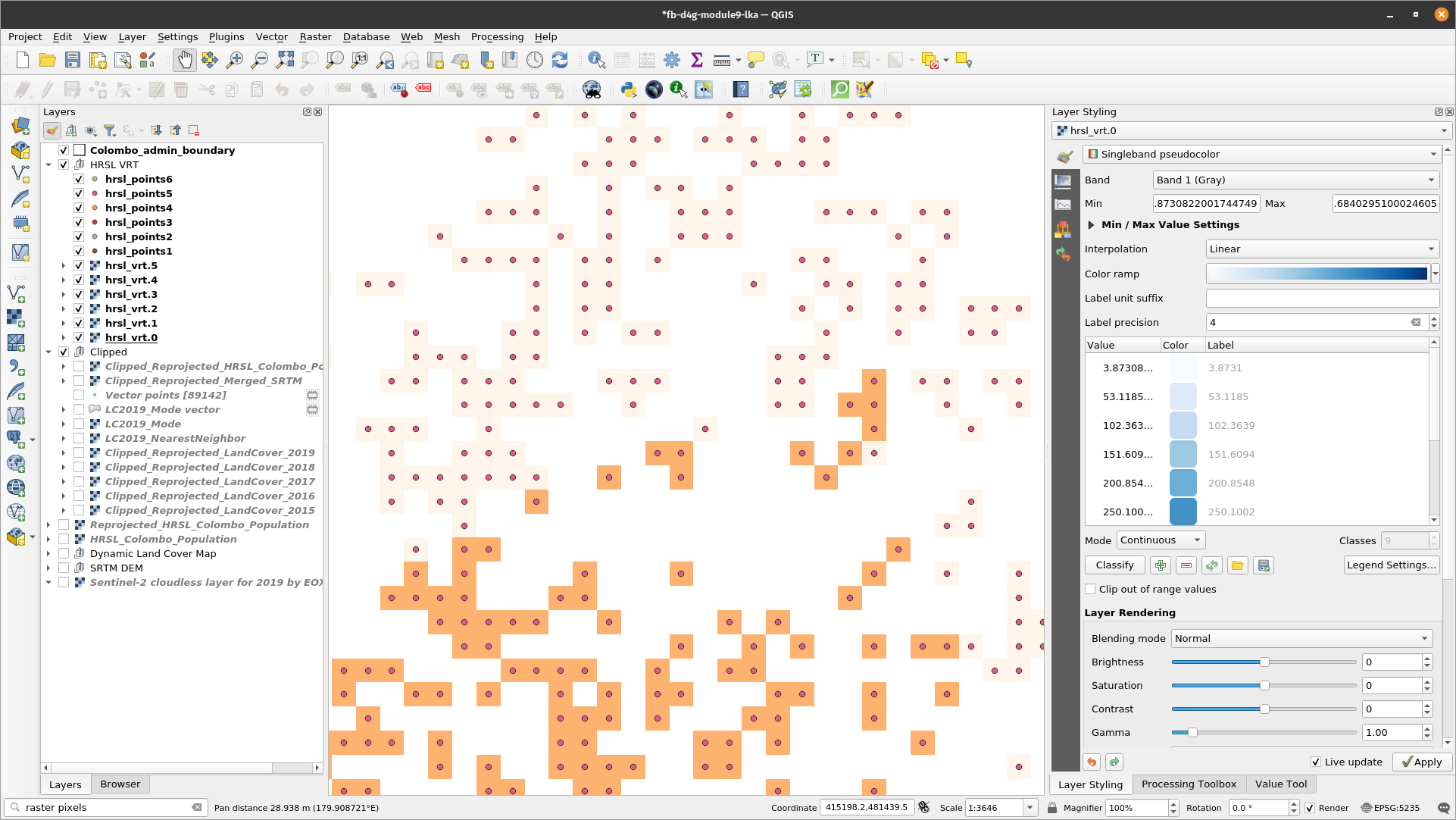Open the Plugins menu
The image size is (1456, 820).
tap(227, 36)
